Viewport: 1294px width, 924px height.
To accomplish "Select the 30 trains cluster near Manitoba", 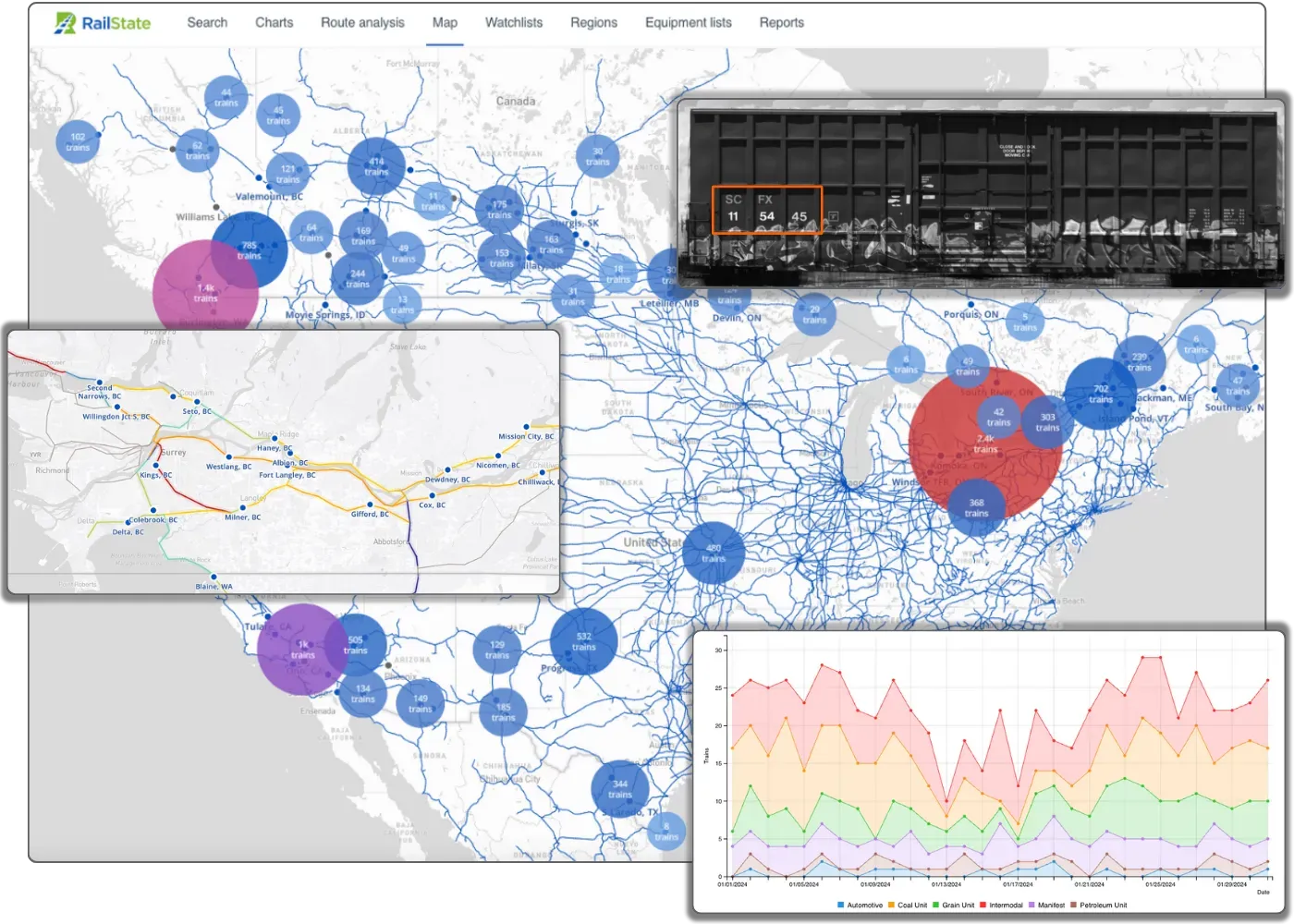I will [597, 156].
